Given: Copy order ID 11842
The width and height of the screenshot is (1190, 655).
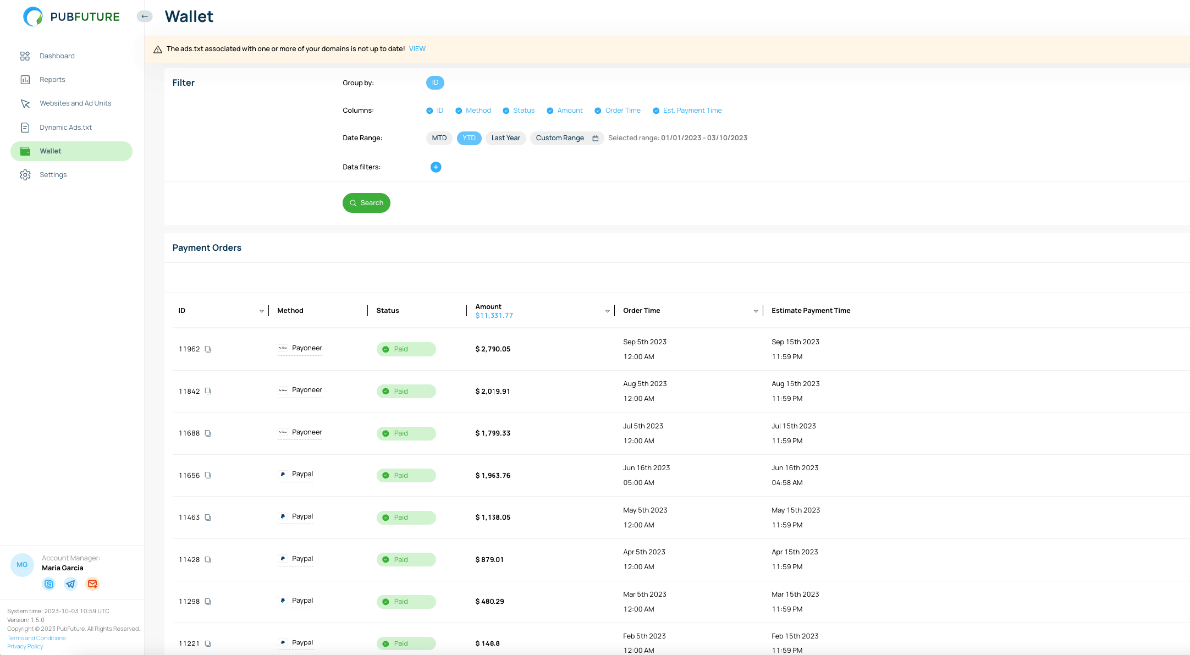Looking at the screenshot, I should click(208, 392).
